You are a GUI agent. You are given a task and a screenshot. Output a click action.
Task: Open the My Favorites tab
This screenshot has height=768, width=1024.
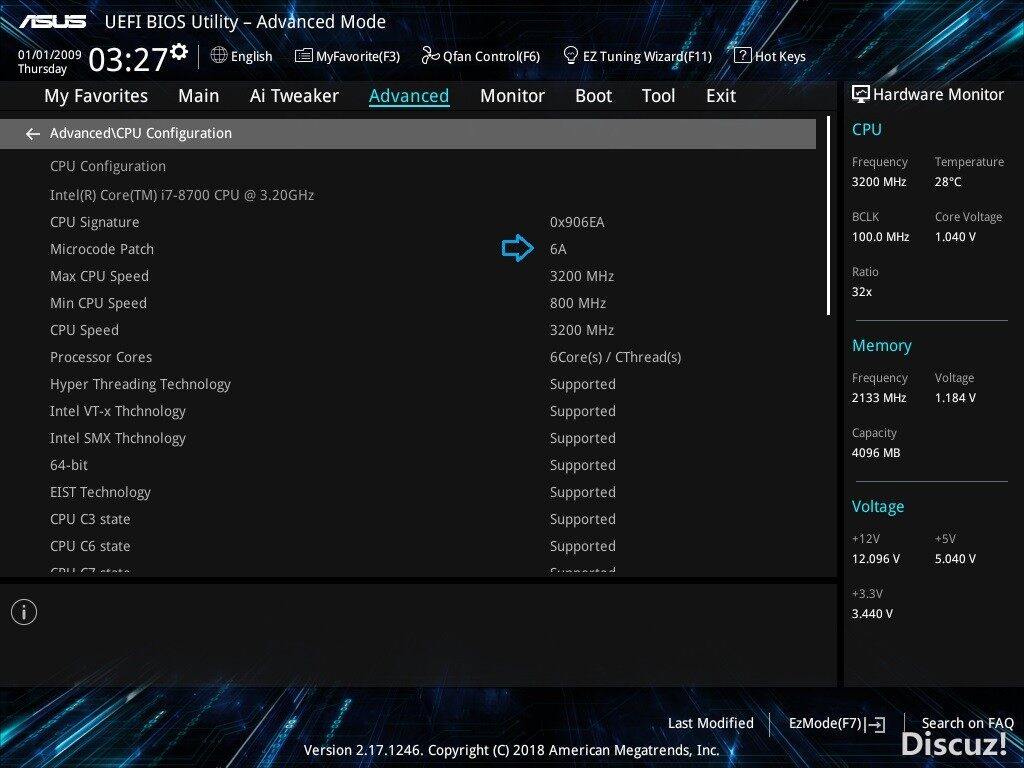[96, 96]
